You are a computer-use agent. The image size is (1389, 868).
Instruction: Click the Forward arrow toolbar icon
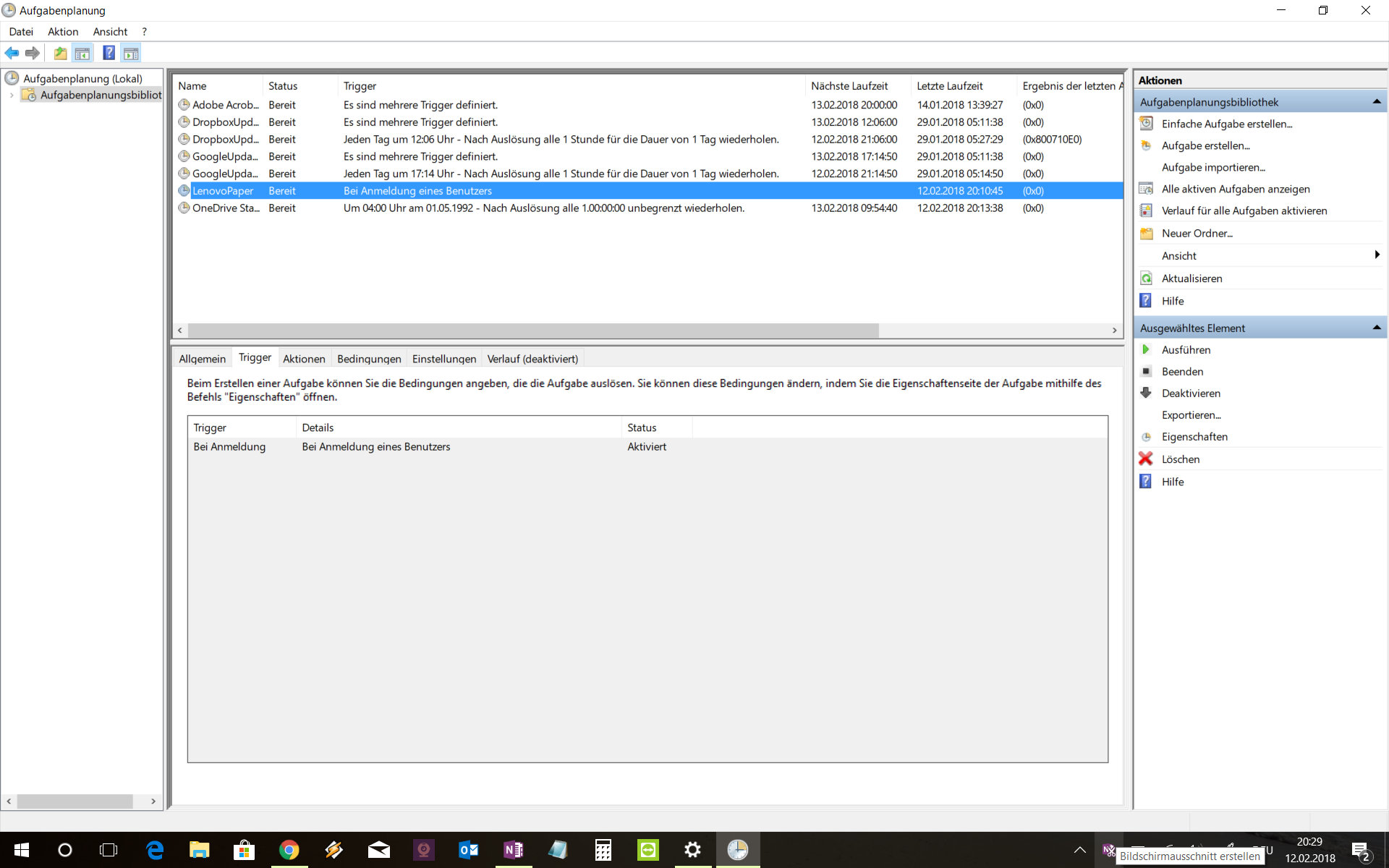pyautogui.click(x=32, y=53)
